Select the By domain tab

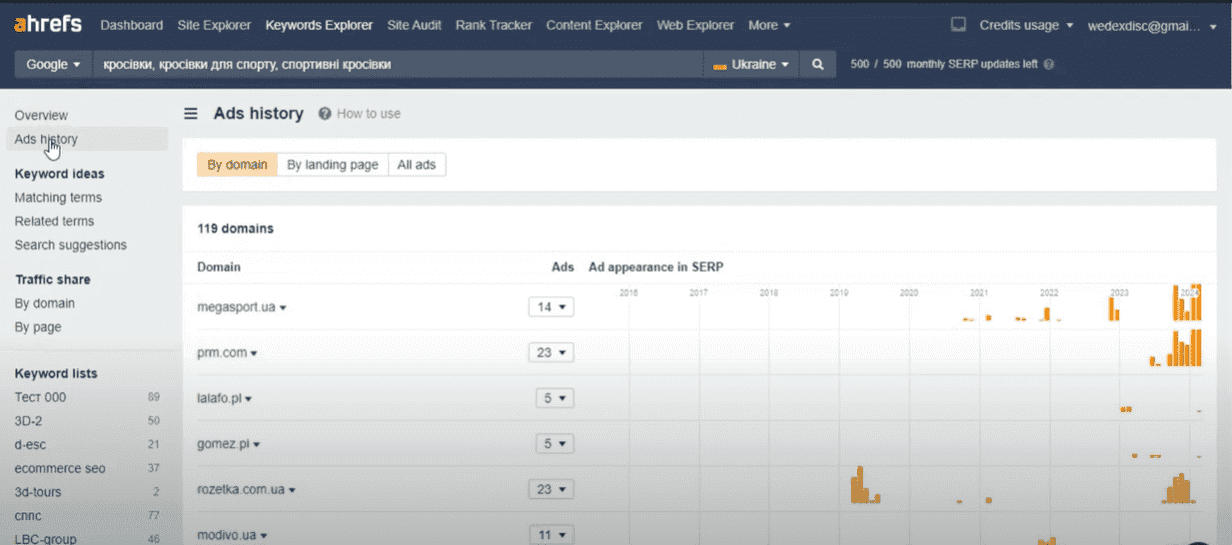237,165
